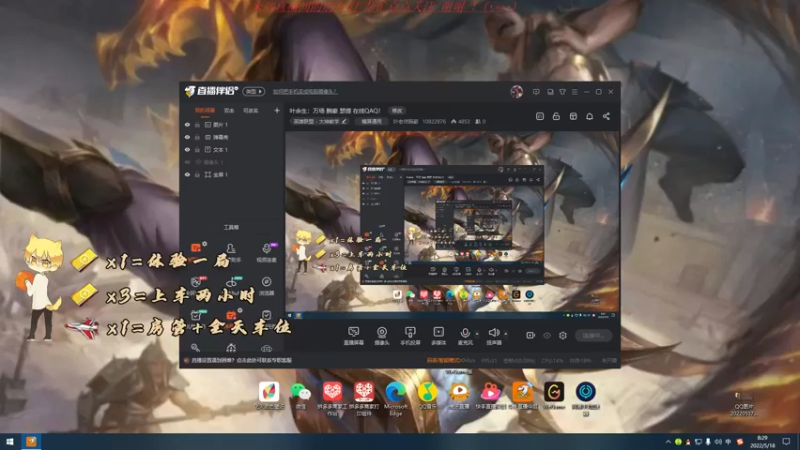Open stream settings gear icon
Viewport: 800px width, 450px height.
tap(563, 335)
